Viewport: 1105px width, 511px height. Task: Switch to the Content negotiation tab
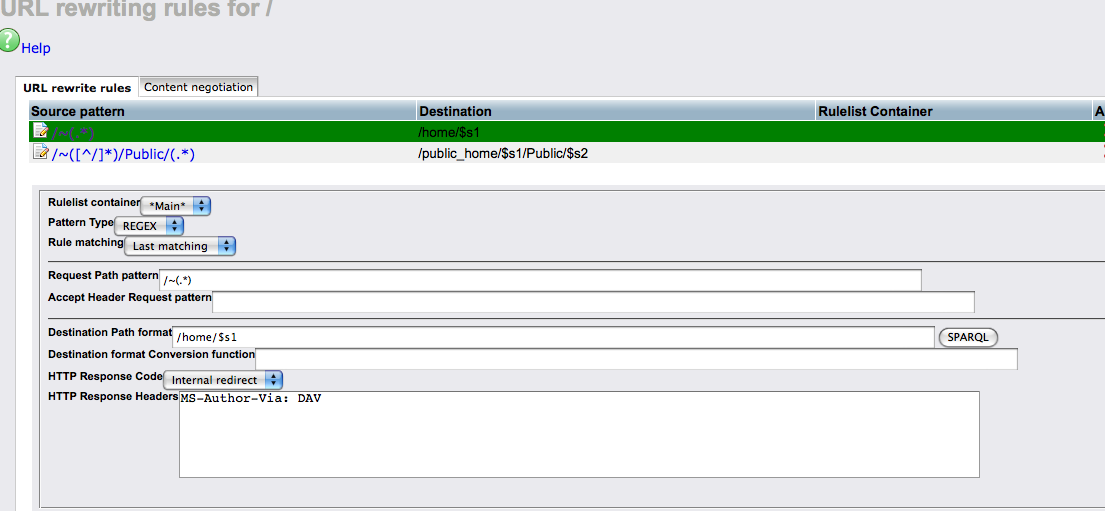(198, 87)
